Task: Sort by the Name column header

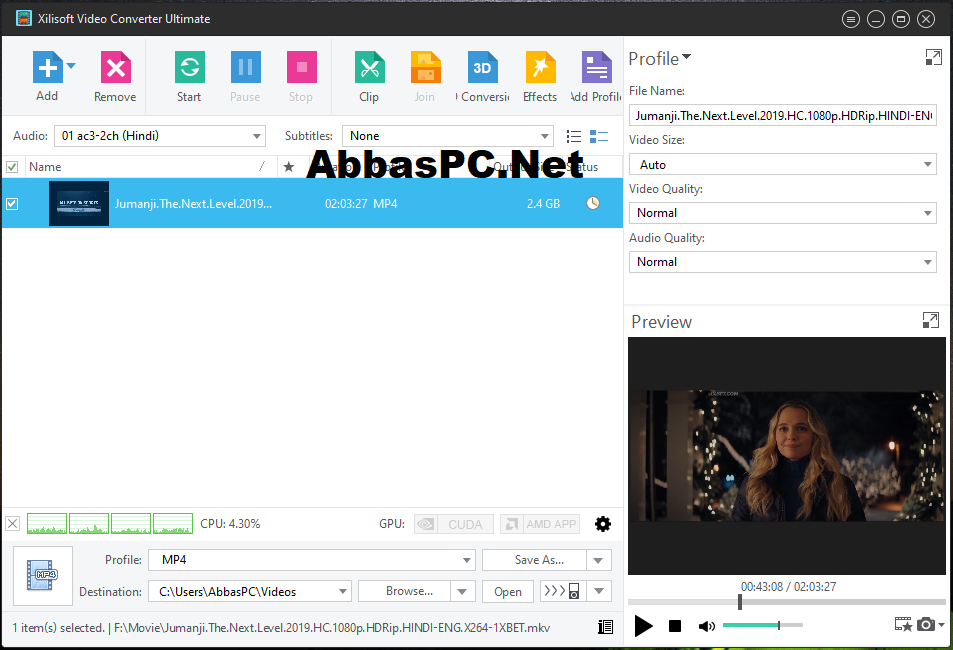Action: point(45,167)
